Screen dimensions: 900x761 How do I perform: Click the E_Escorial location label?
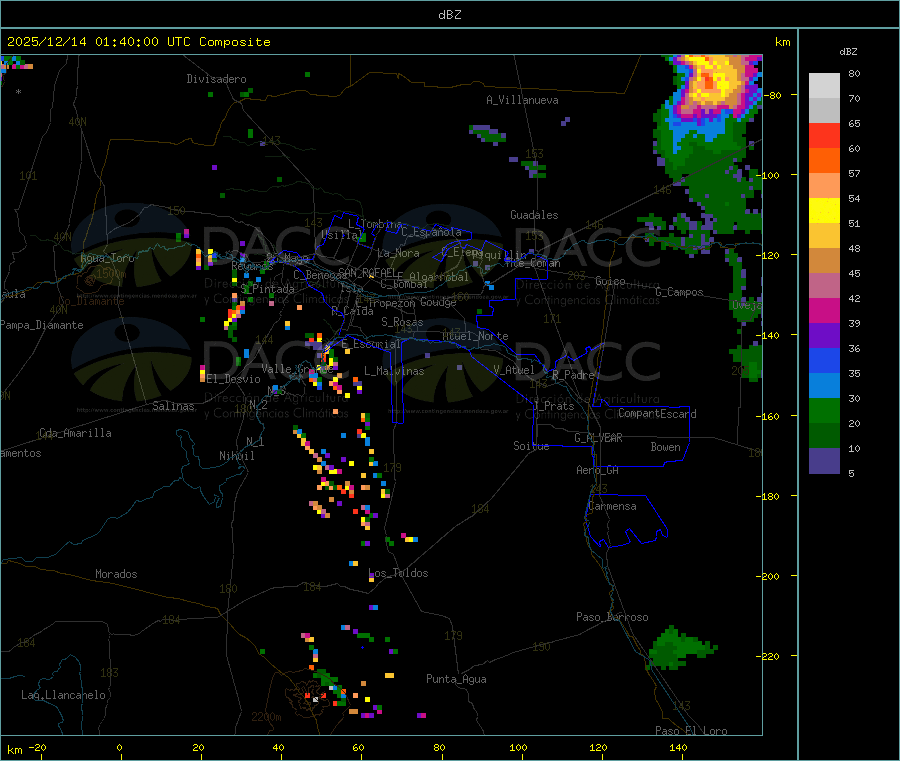click(371, 344)
